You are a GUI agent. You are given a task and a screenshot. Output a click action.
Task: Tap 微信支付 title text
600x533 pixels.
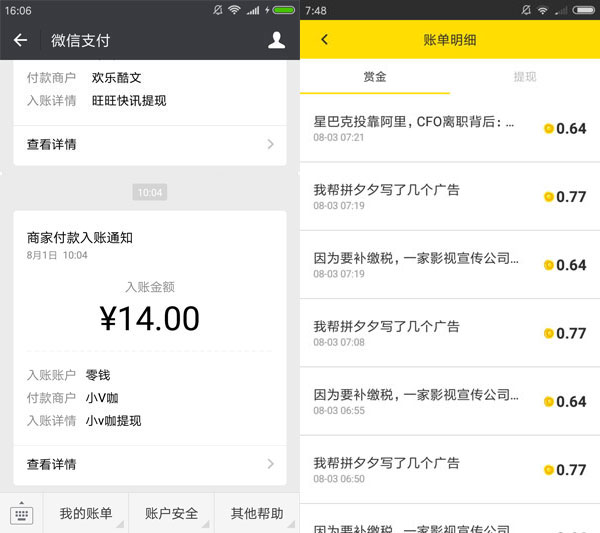coord(80,40)
